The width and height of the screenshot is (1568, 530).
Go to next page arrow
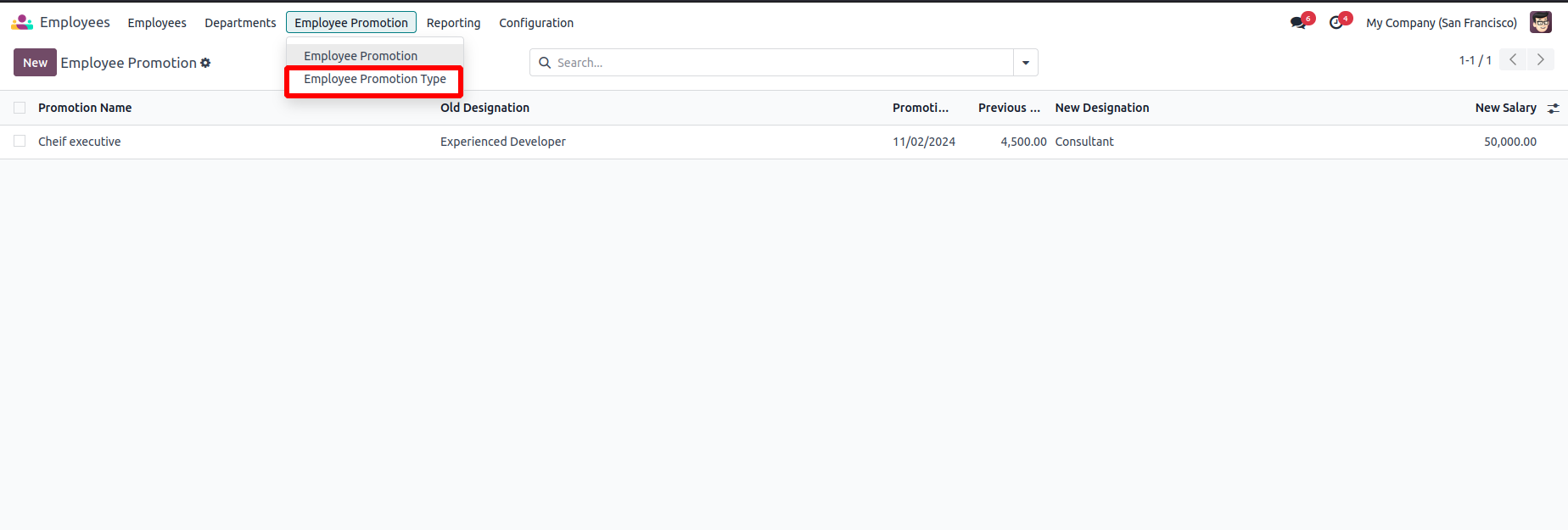click(x=1540, y=60)
